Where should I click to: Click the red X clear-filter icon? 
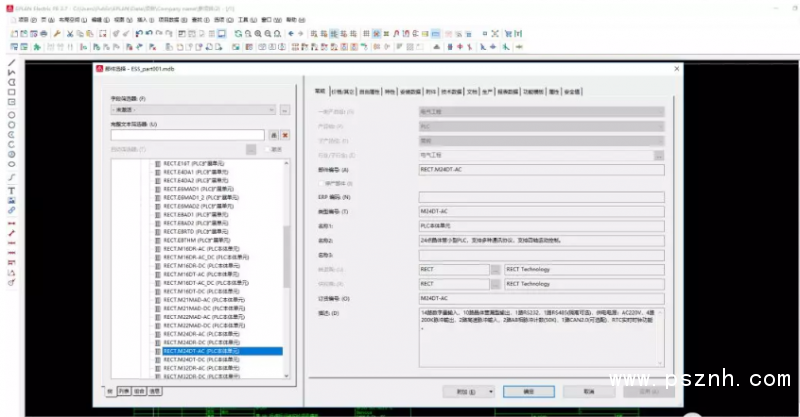(x=285, y=135)
